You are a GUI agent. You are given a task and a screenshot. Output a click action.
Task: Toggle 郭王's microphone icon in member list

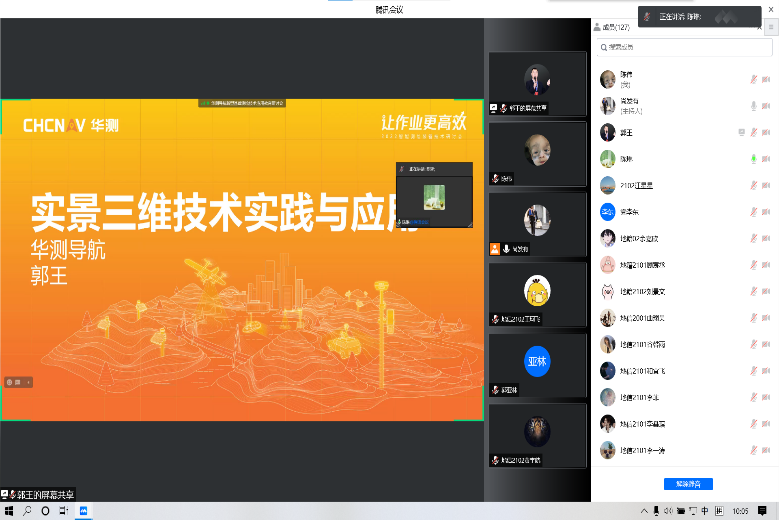[x=754, y=132]
